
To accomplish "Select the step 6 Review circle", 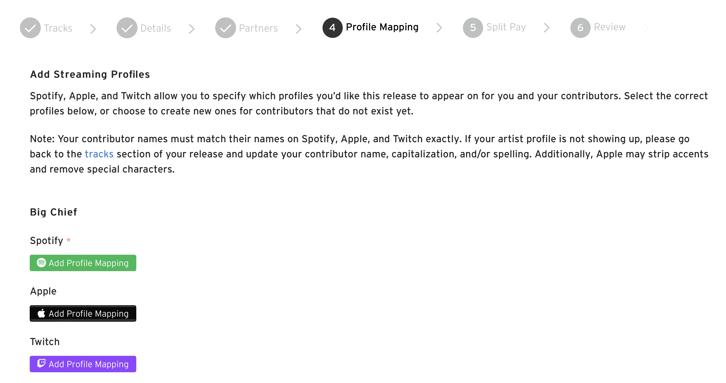I will [x=580, y=28].
